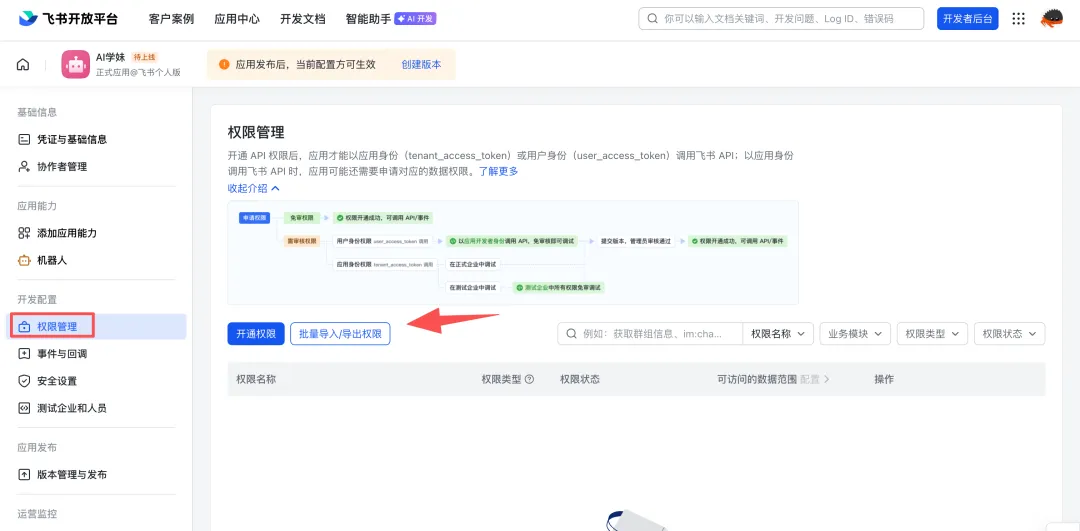
Task: Select 机器人 in sidebar
Action: (x=98, y=260)
